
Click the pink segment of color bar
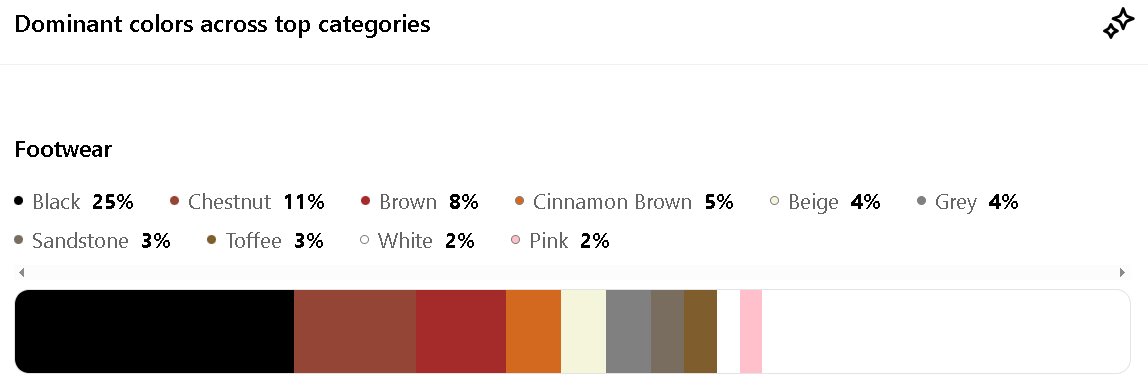click(750, 331)
